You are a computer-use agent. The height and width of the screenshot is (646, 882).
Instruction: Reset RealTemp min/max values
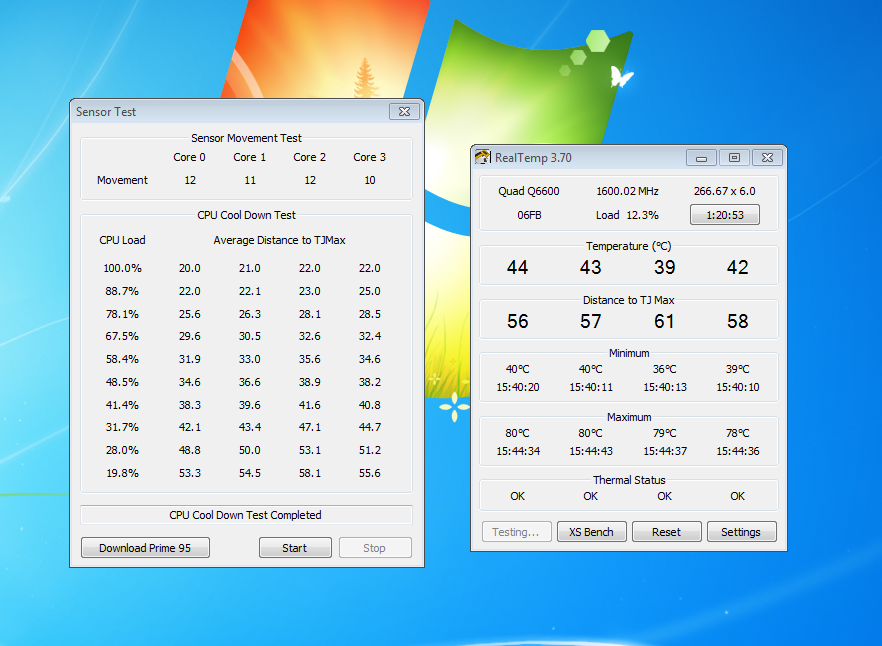667,532
